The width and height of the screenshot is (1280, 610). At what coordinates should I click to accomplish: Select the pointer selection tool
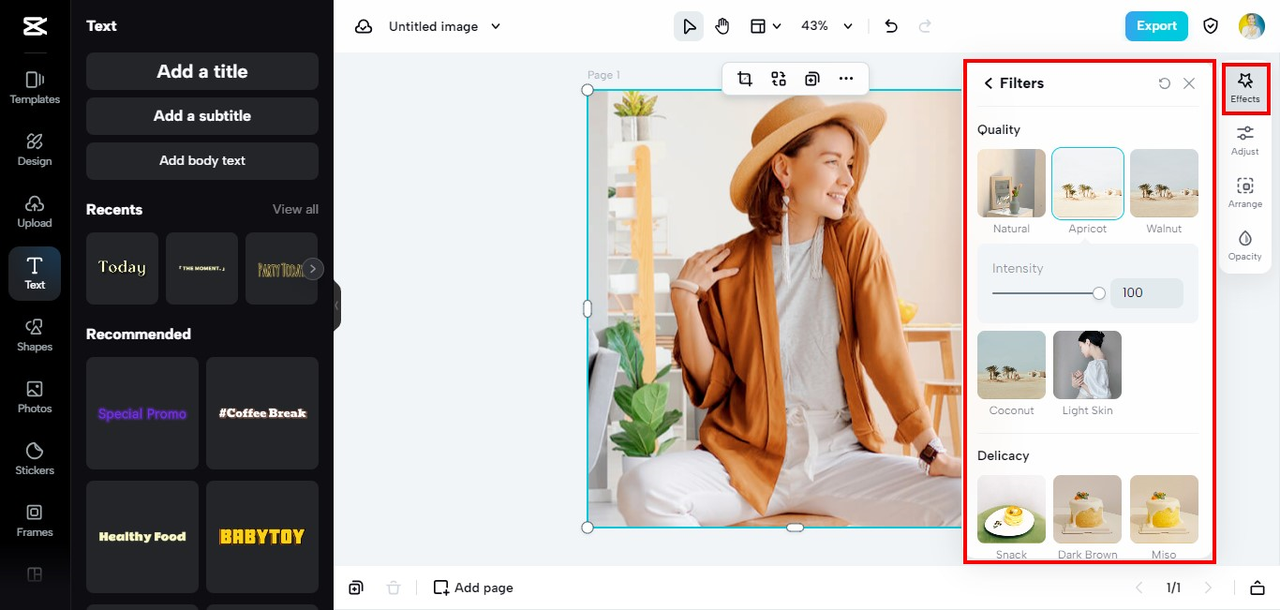click(689, 27)
